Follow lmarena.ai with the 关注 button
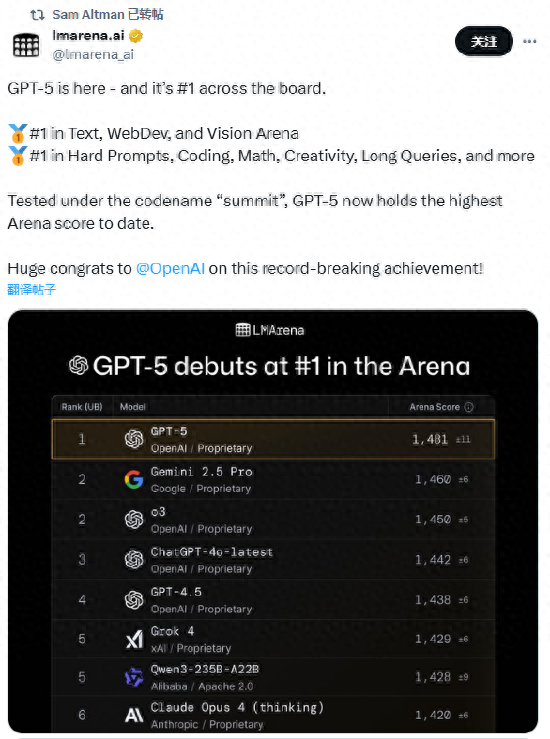 484,41
